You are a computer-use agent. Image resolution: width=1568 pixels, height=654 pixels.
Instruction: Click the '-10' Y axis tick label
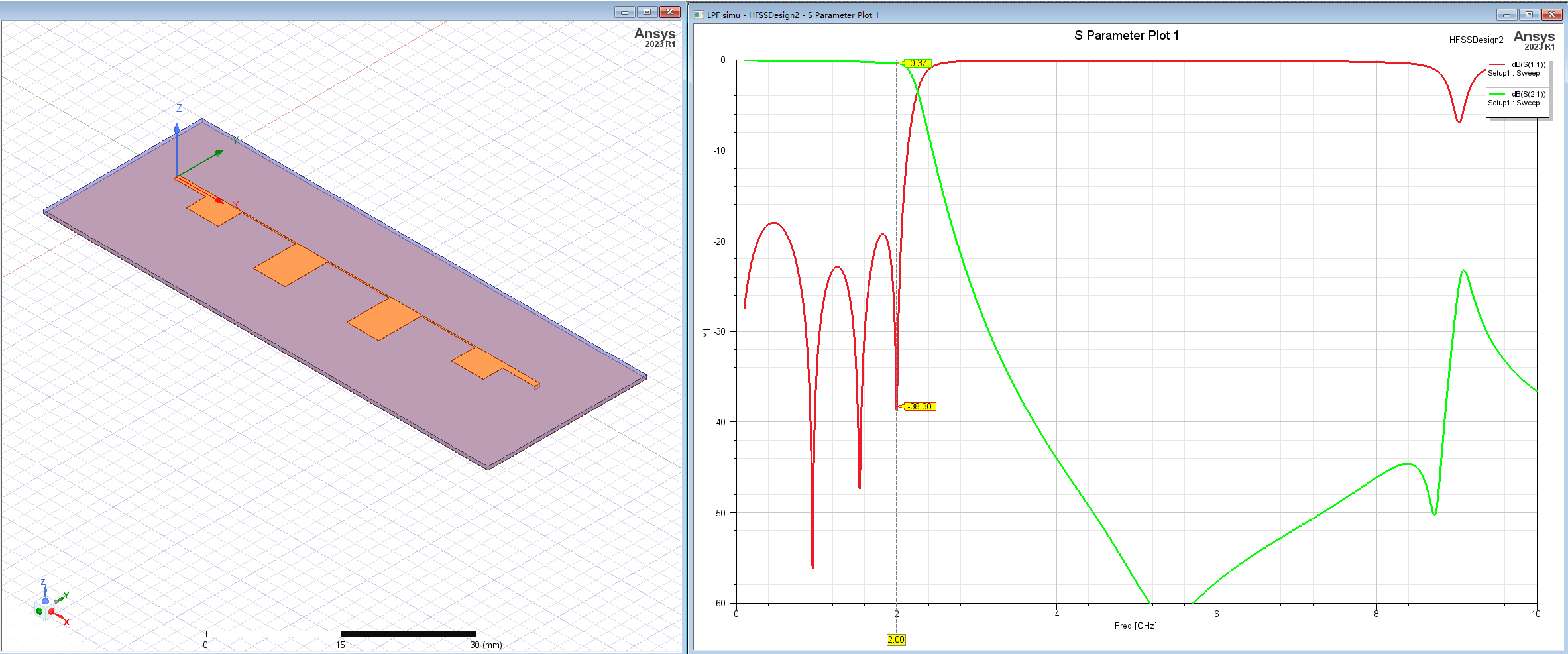click(x=719, y=150)
